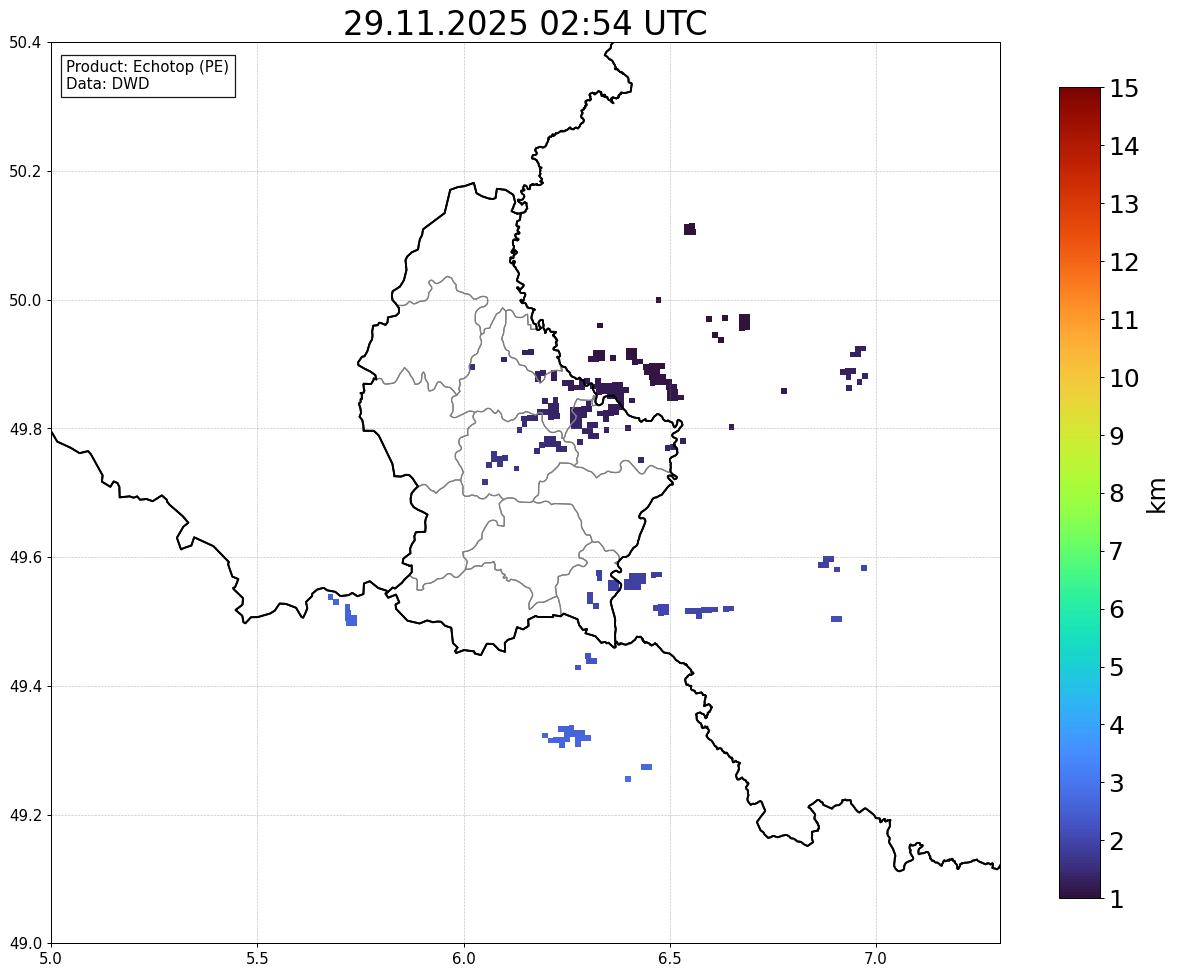Screen dimensions: 1178x976
Task: Click the latitude axis label 49.0
Action: [25, 944]
